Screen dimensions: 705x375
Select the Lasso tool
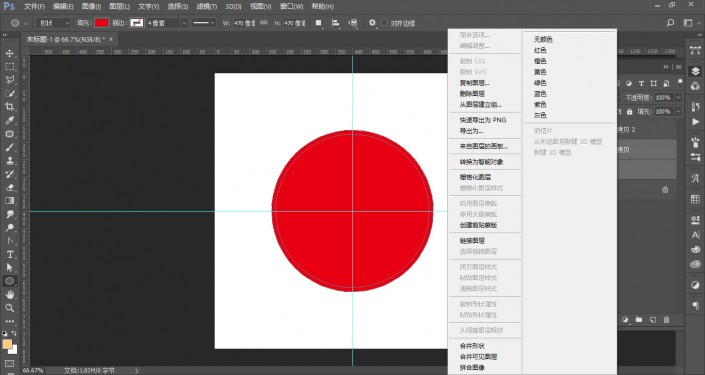click(x=9, y=80)
